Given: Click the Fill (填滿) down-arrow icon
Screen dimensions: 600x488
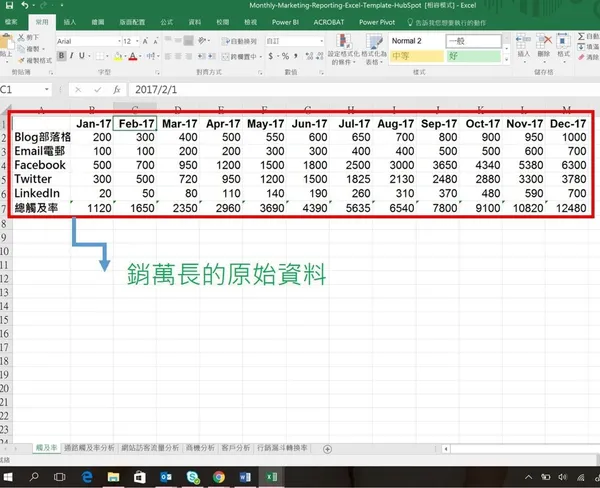Looking at the screenshot, I should 581,47.
